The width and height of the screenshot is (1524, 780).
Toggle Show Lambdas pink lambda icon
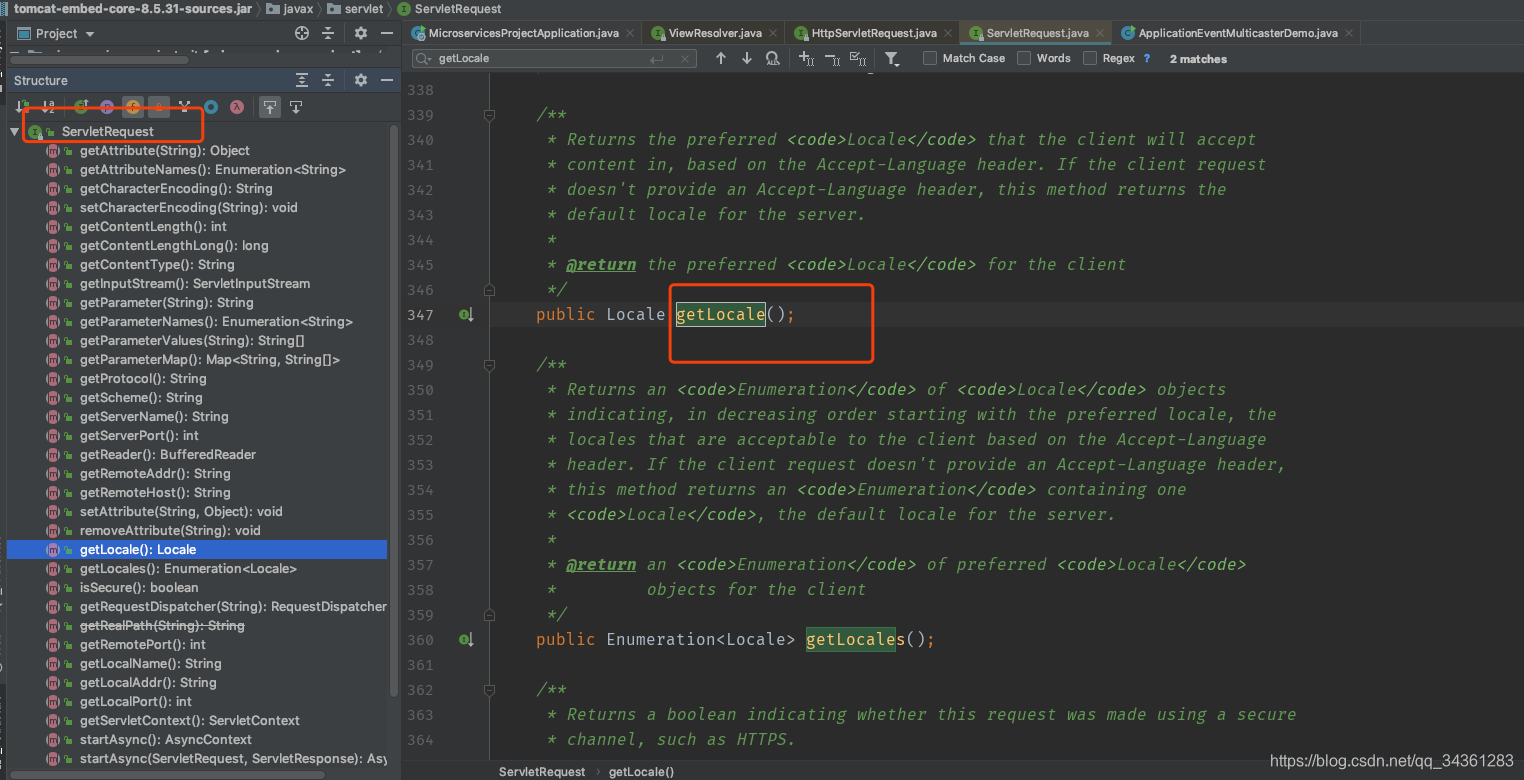tap(237, 106)
